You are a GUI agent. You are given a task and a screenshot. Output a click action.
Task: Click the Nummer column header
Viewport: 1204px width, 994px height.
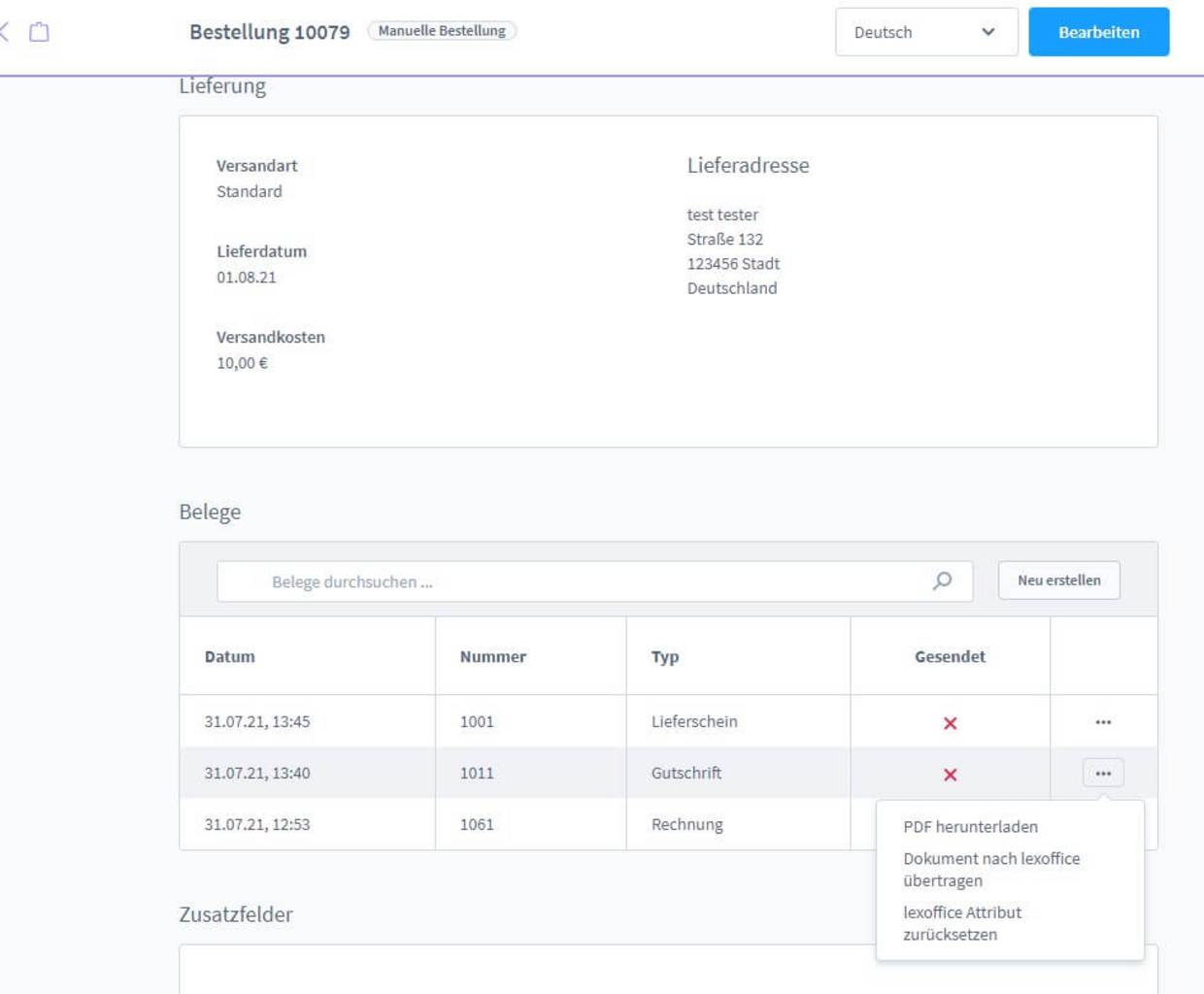(492, 657)
